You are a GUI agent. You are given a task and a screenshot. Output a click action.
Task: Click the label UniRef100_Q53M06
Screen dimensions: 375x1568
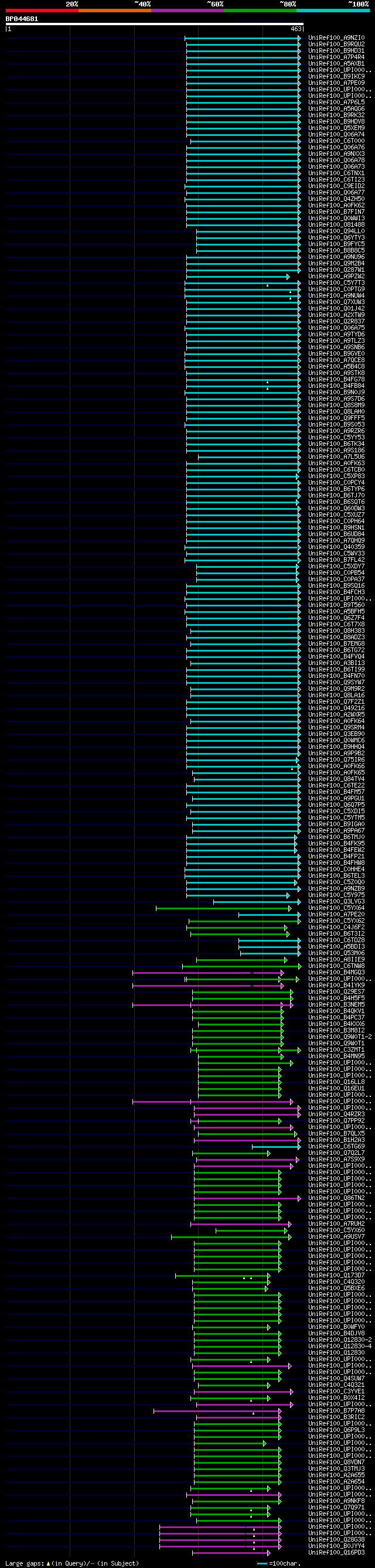click(337, 953)
